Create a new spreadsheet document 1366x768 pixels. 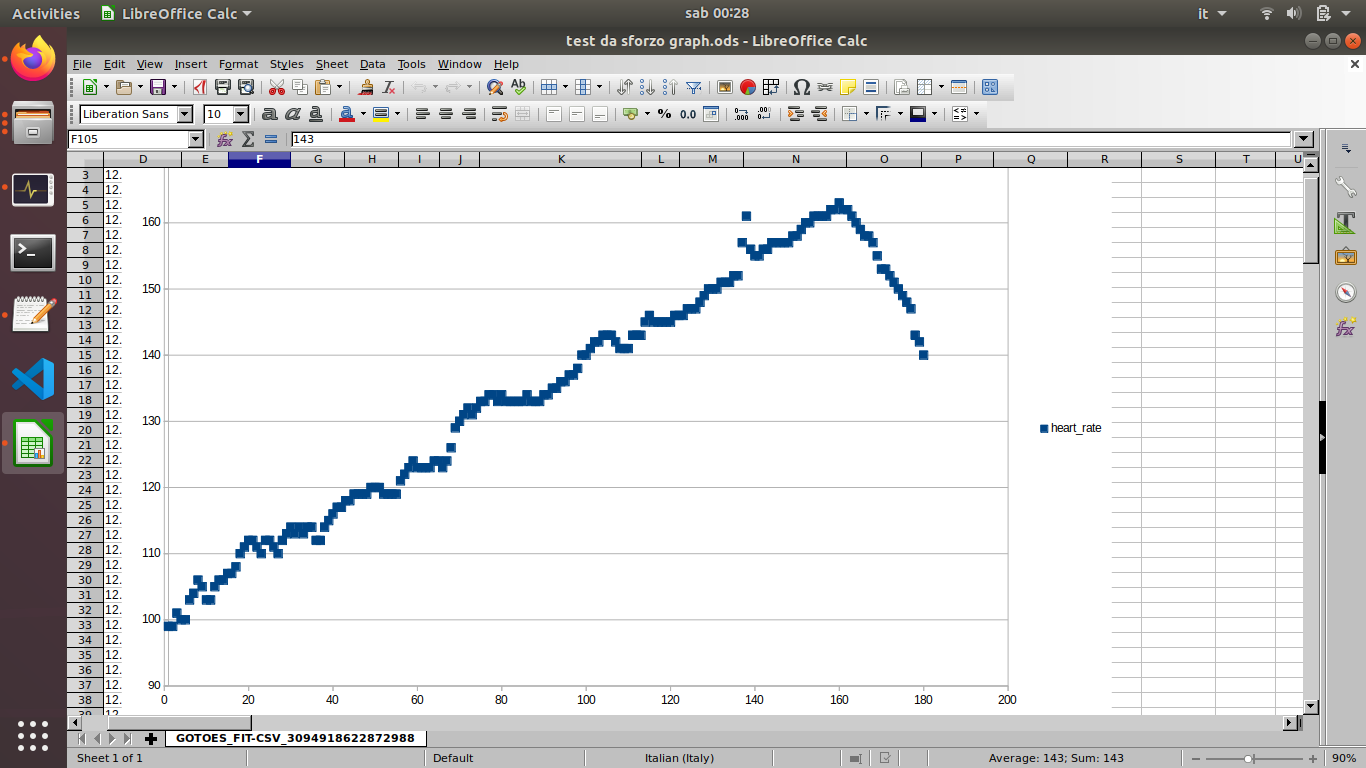[90, 87]
